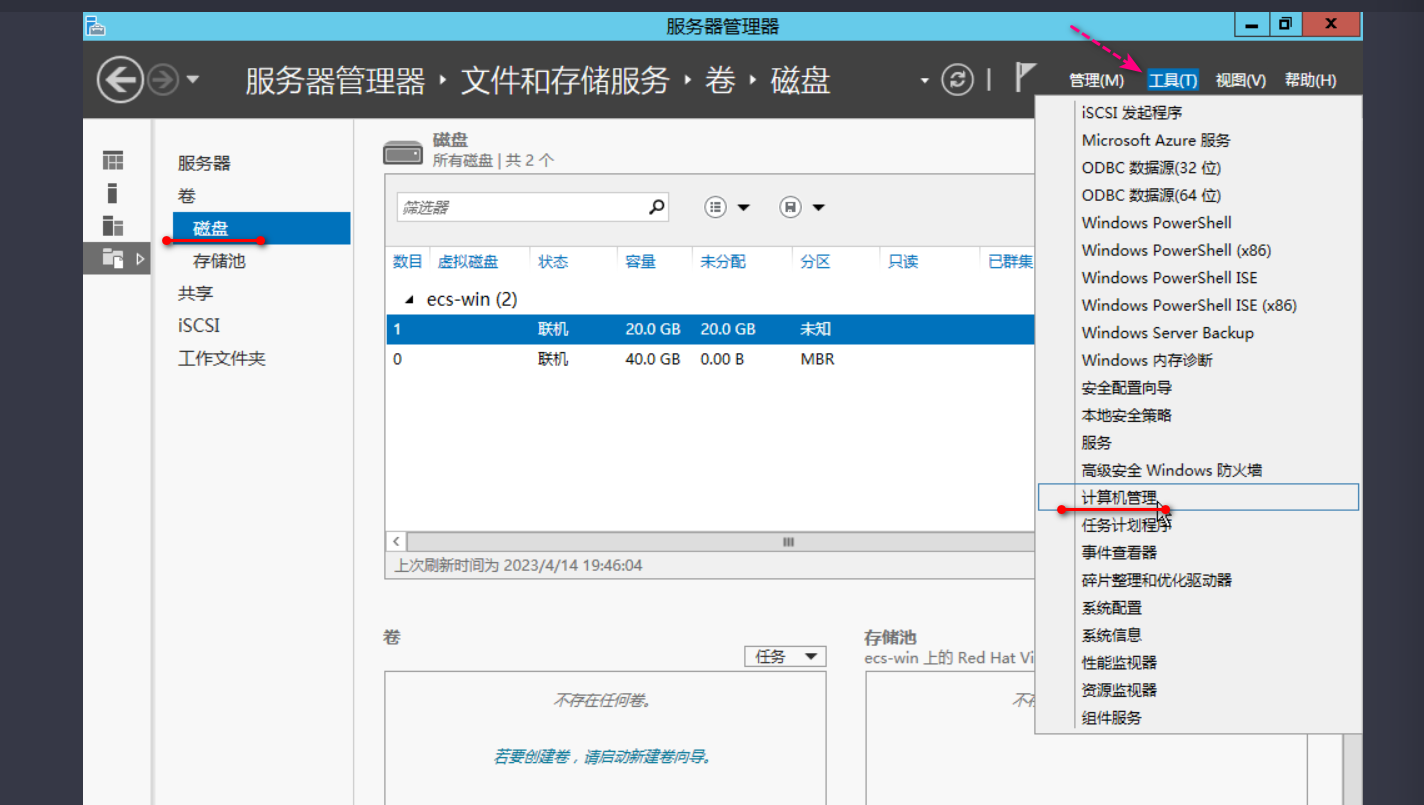Sort by the 数目 column header

407,261
